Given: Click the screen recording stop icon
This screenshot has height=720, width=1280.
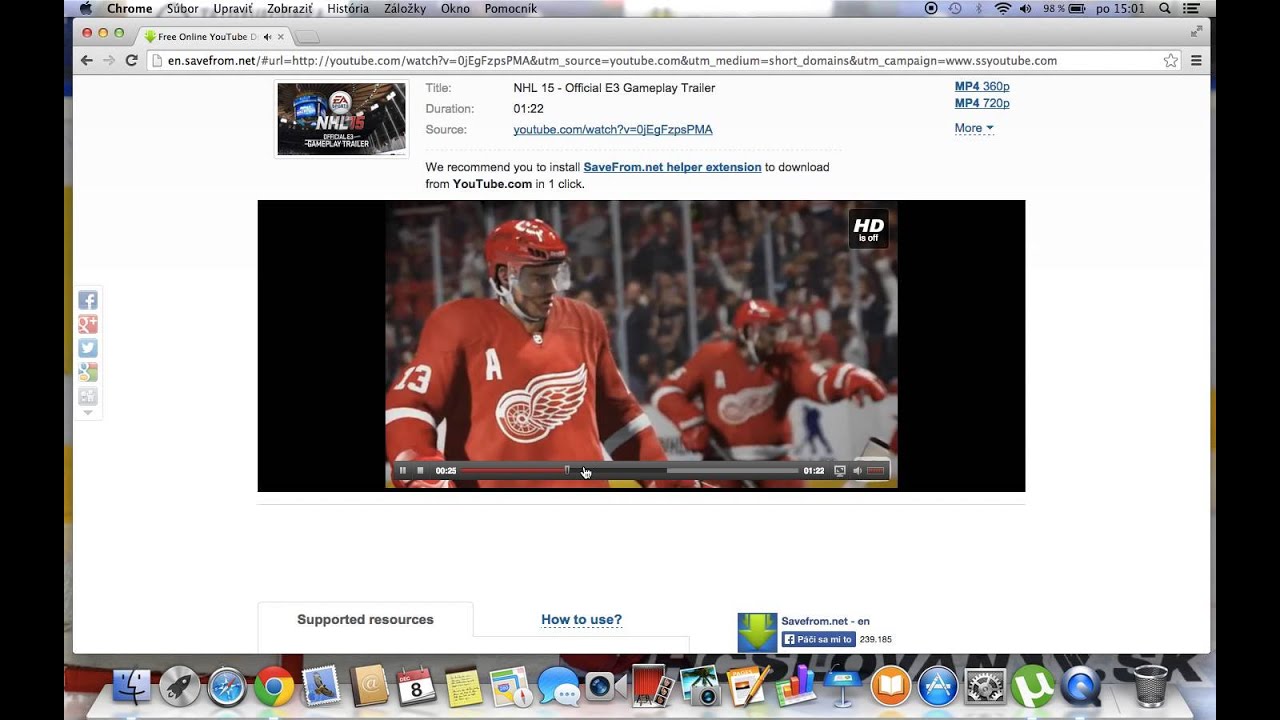Looking at the screenshot, I should [931, 9].
